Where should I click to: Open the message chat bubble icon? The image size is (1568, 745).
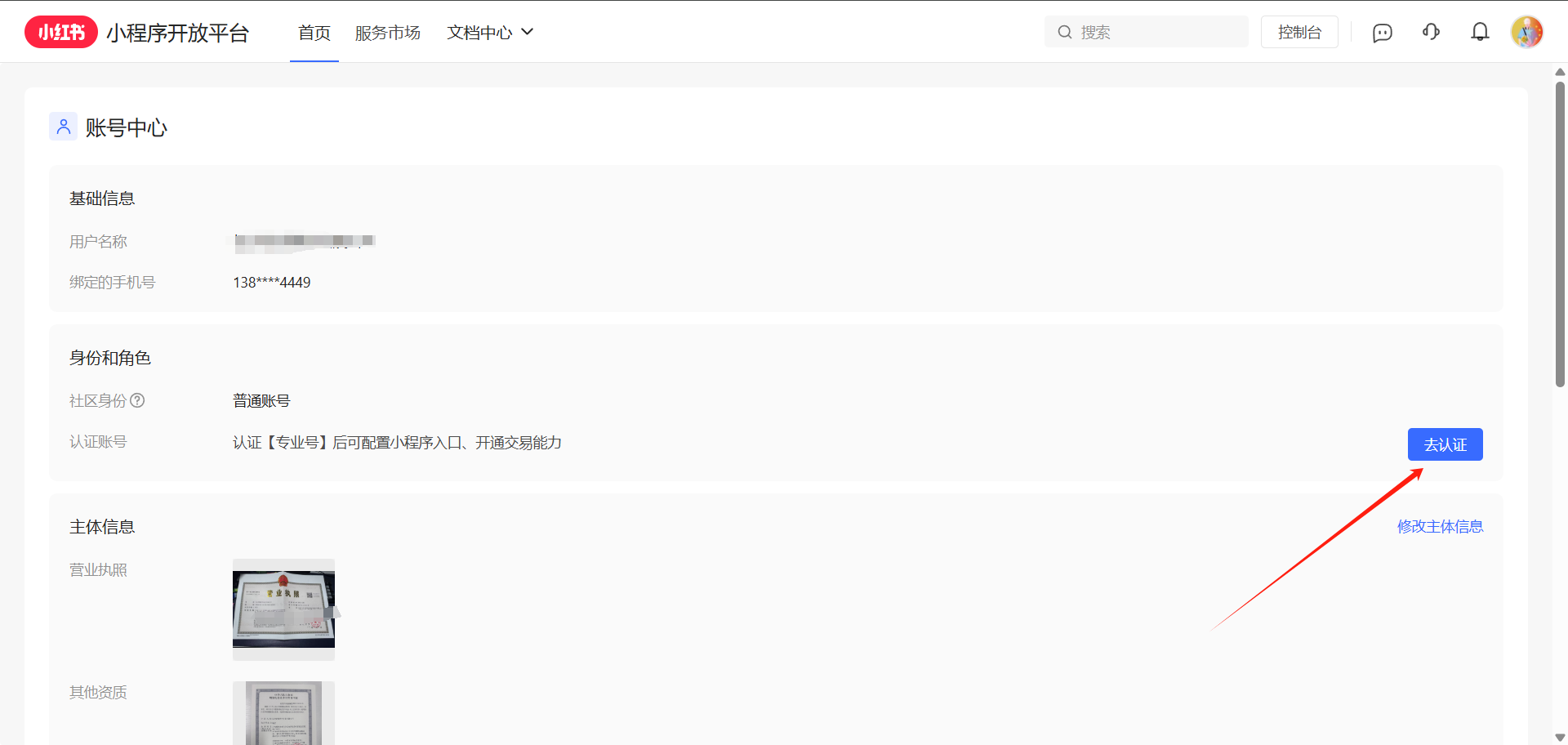pos(1382,33)
